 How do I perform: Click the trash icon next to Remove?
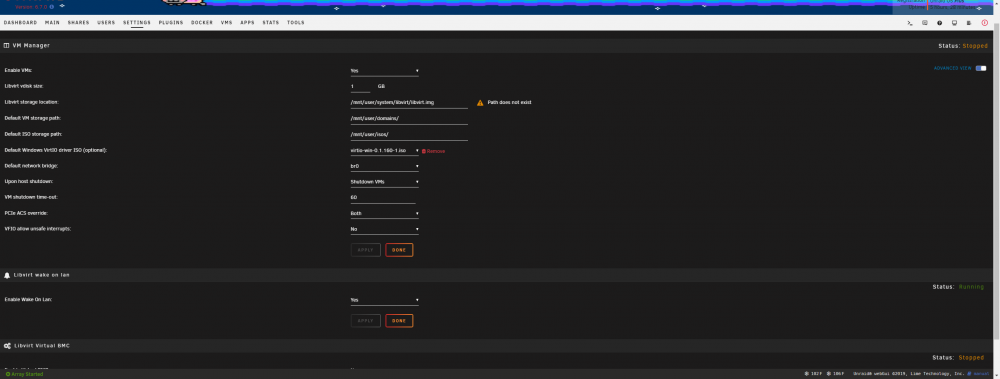[x=423, y=151]
